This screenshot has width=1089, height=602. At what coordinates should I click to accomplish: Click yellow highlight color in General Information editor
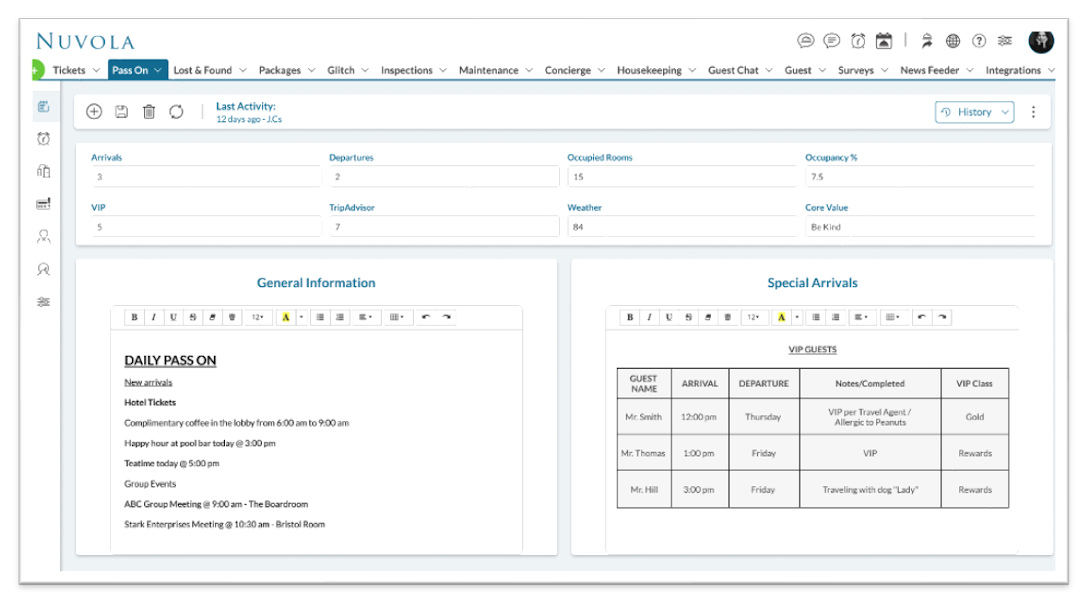pyautogui.click(x=285, y=317)
